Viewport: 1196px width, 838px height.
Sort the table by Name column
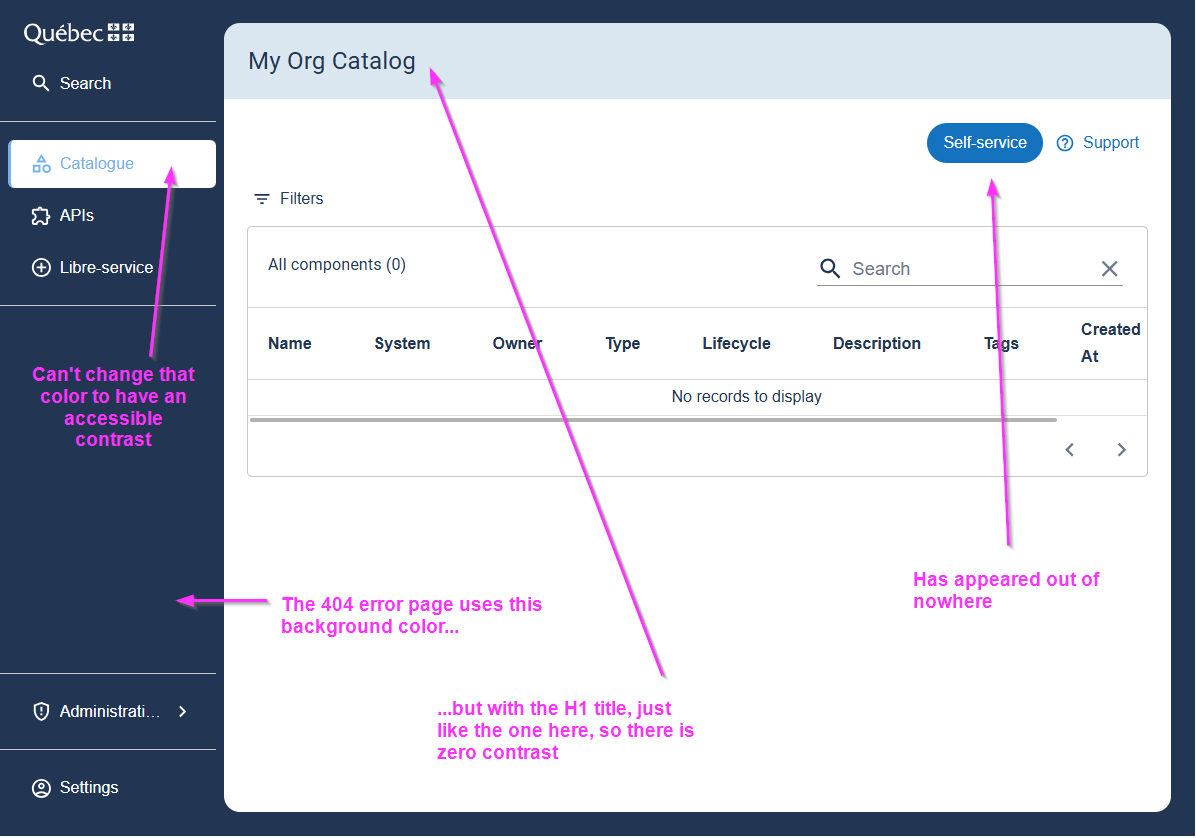pos(290,344)
